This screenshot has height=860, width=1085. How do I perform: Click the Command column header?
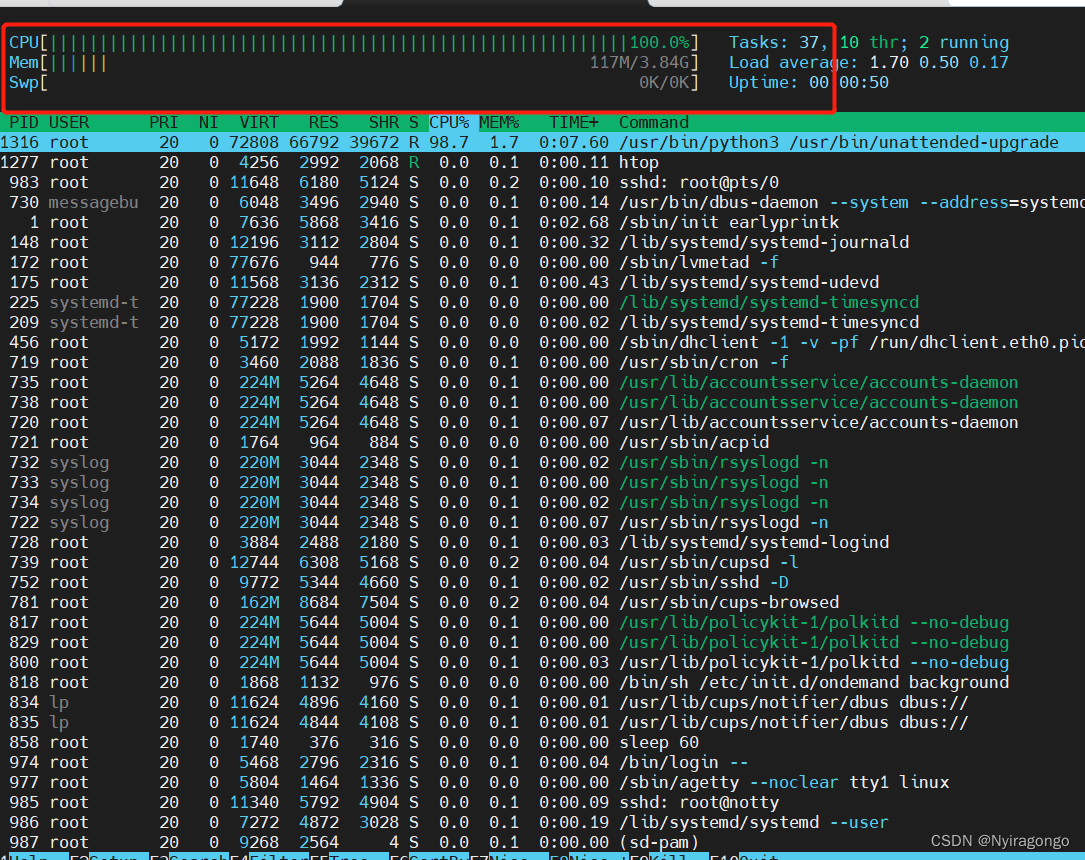[654, 122]
